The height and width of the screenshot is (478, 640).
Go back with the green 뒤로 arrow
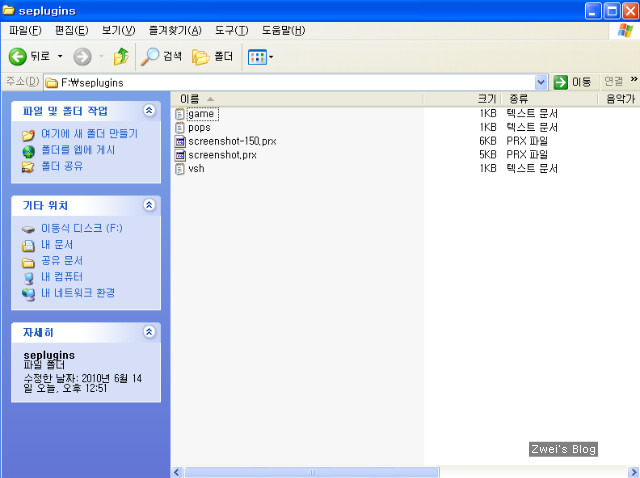[x=29, y=56]
